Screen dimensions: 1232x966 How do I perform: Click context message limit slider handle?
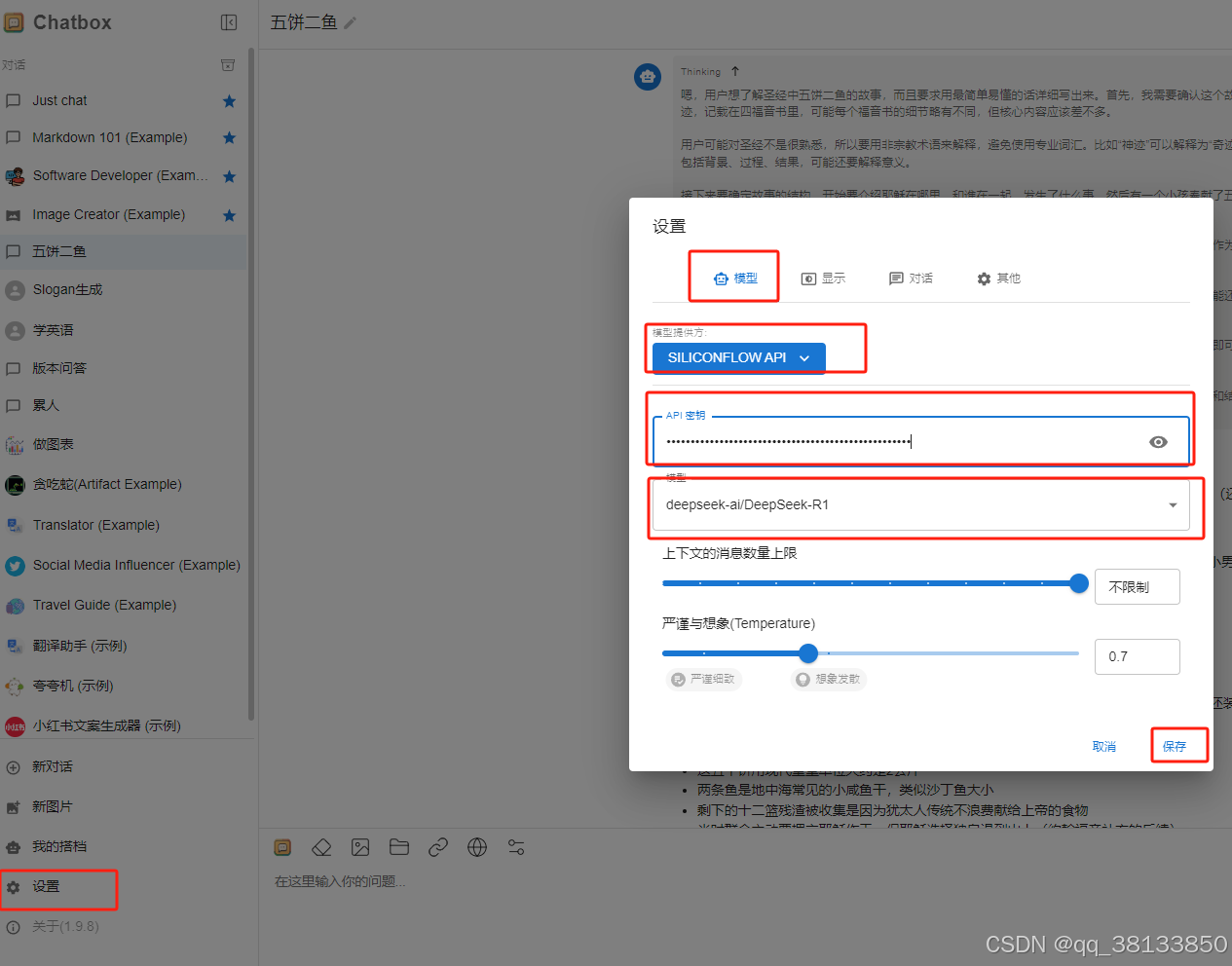pyautogui.click(x=1079, y=583)
